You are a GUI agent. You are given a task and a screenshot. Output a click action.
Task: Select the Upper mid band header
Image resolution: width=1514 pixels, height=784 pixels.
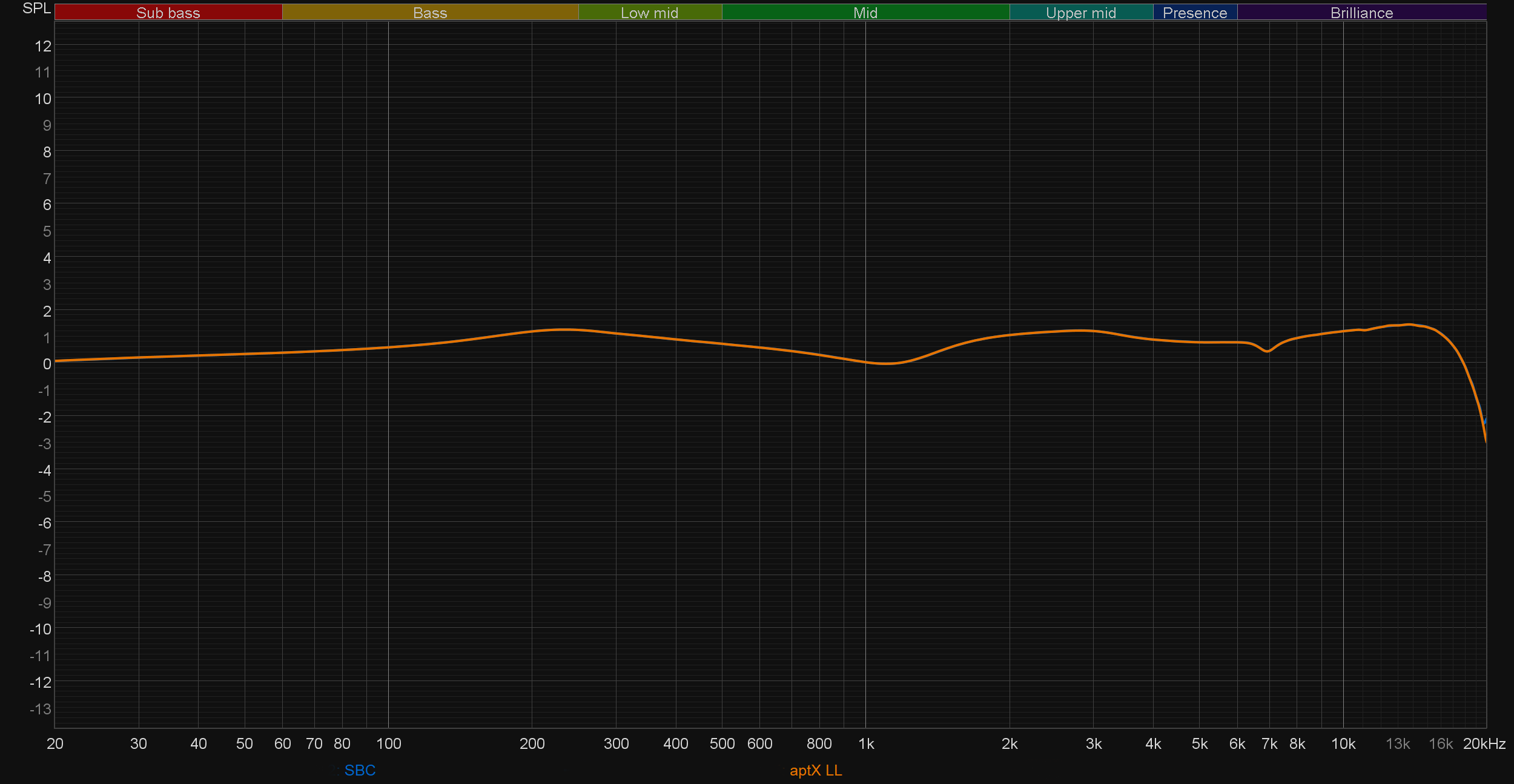(1080, 13)
